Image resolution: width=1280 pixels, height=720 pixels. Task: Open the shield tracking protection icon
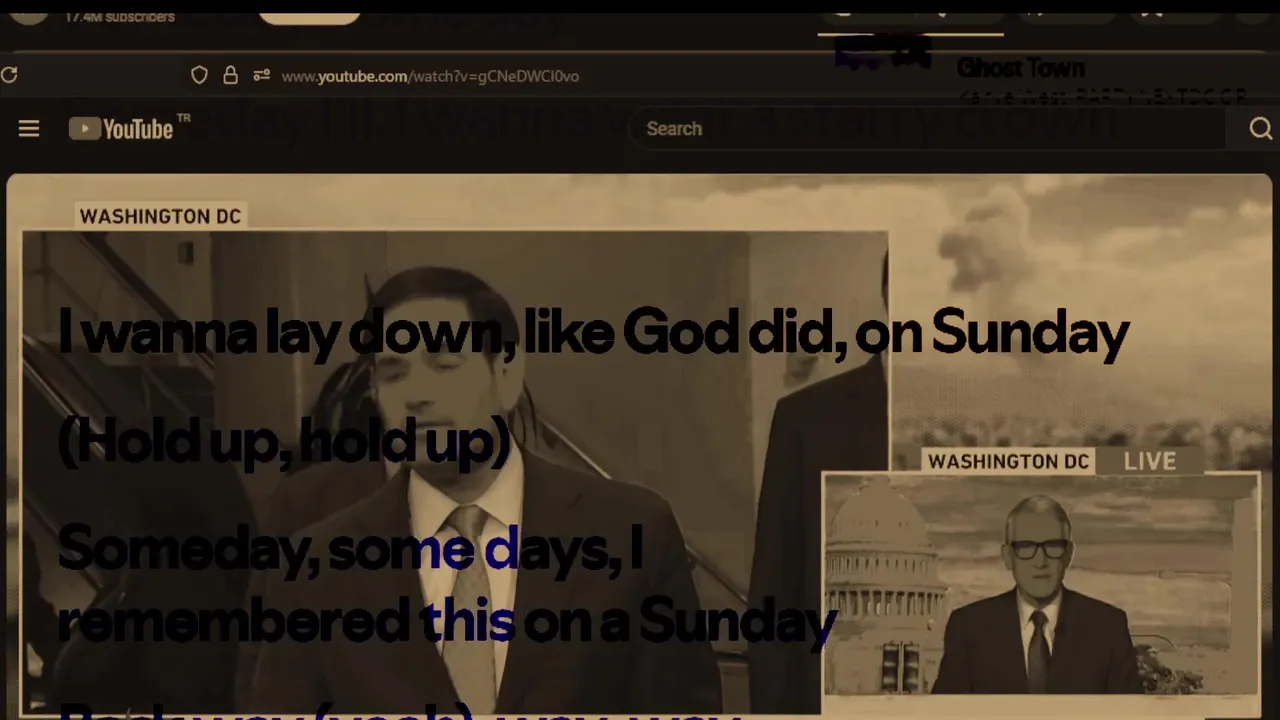tap(199, 75)
